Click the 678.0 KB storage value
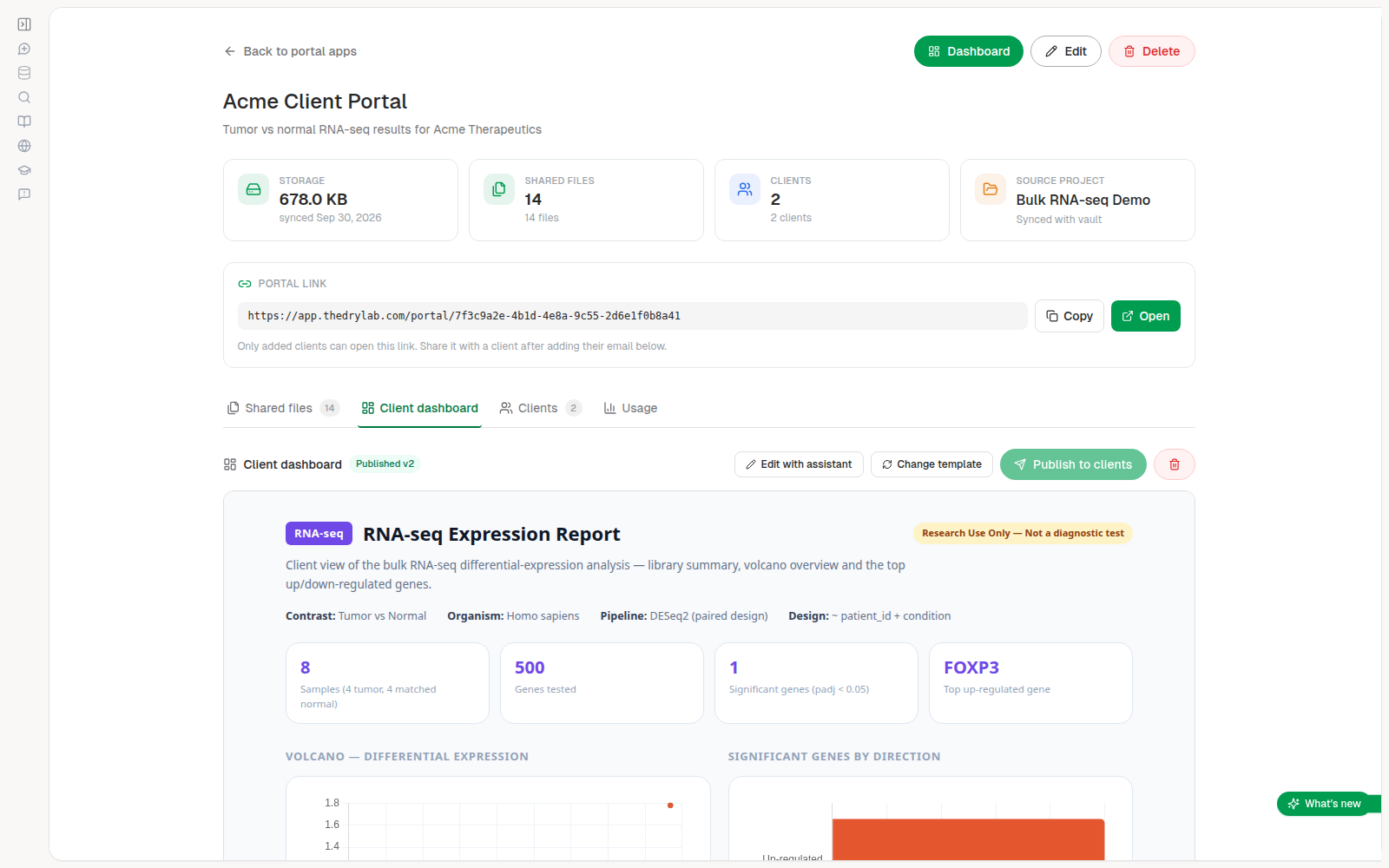 click(x=313, y=200)
